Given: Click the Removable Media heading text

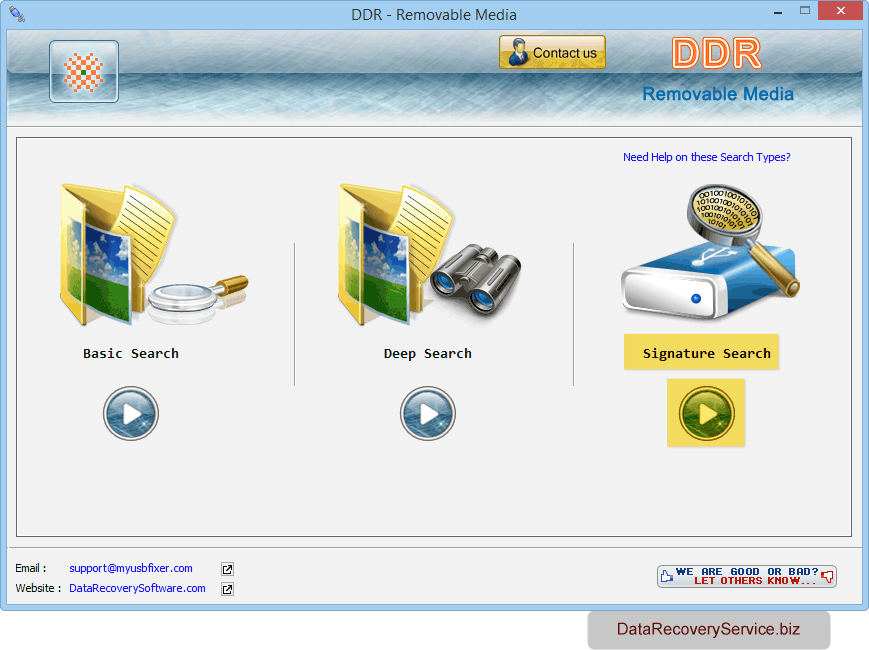Looking at the screenshot, I should (x=718, y=94).
